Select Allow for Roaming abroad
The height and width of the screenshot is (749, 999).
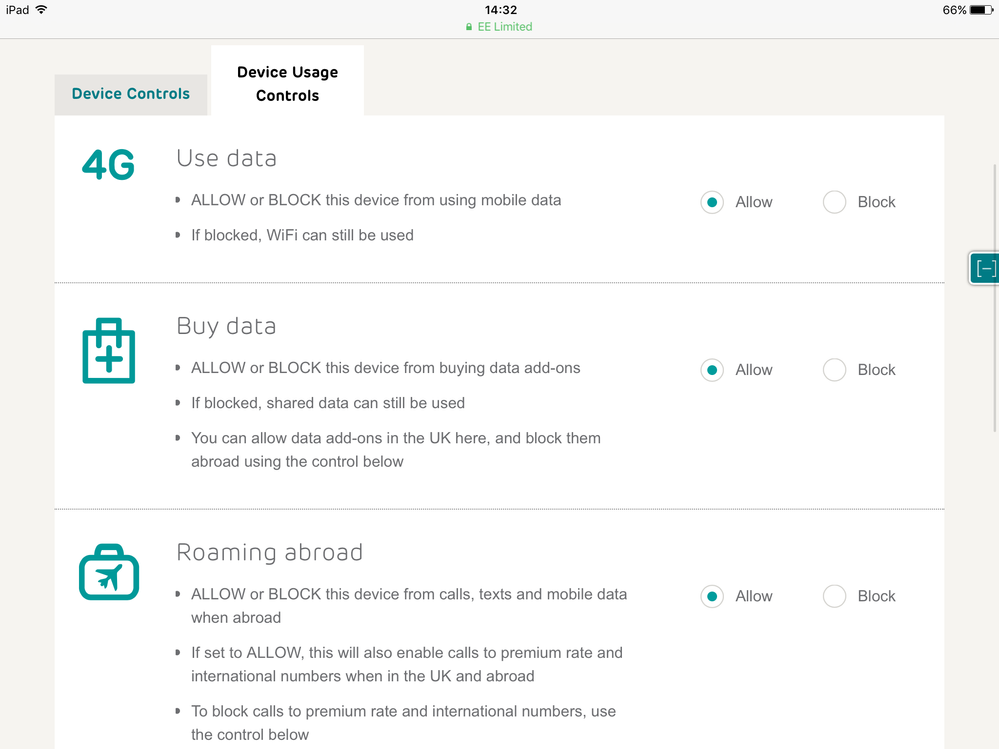pyautogui.click(x=712, y=596)
